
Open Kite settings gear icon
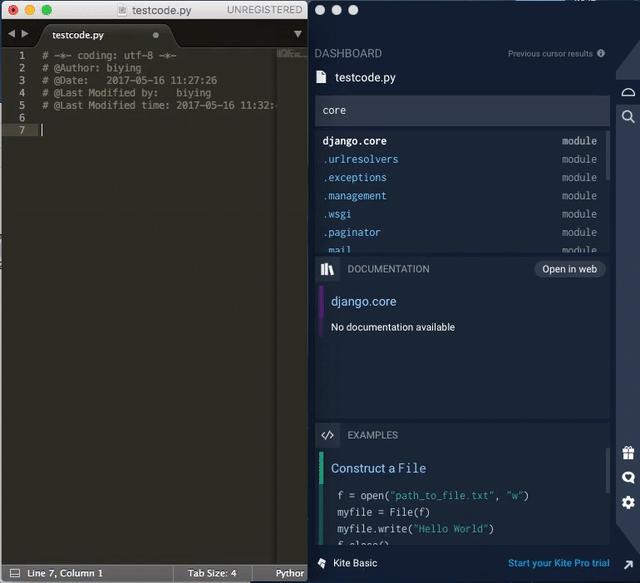click(628, 502)
